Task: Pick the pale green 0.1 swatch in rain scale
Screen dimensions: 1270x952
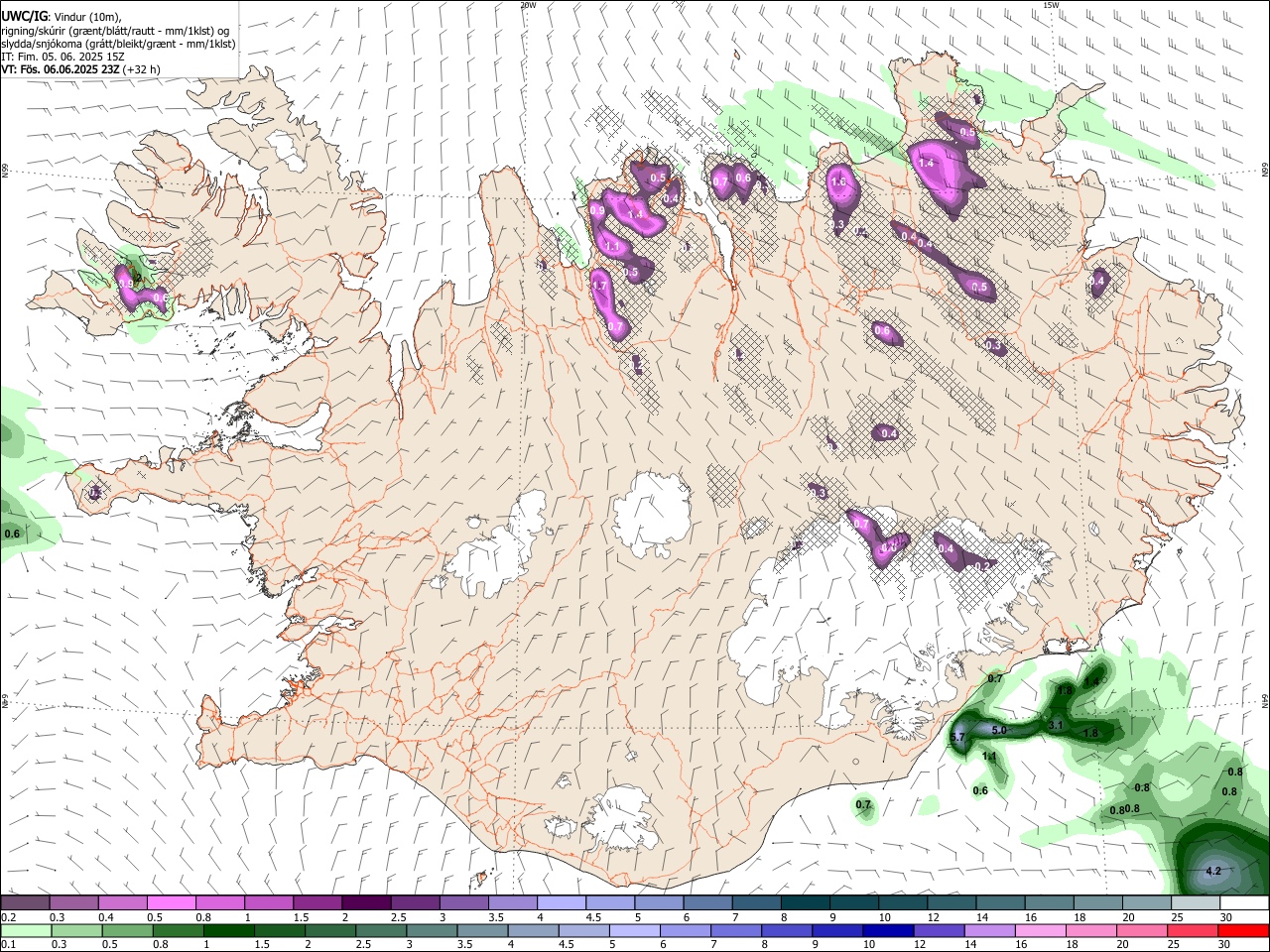Action: click(x=24, y=930)
